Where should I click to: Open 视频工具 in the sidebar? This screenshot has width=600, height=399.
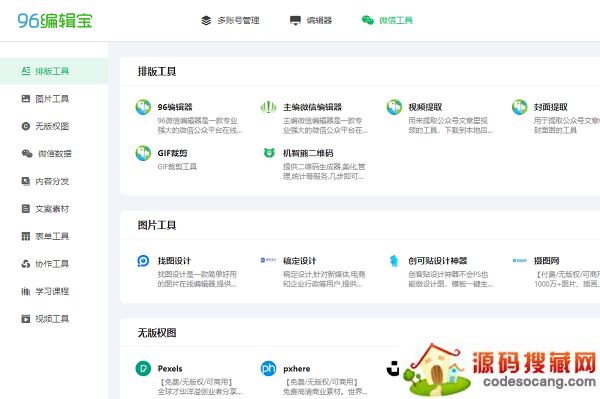(x=52, y=319)
